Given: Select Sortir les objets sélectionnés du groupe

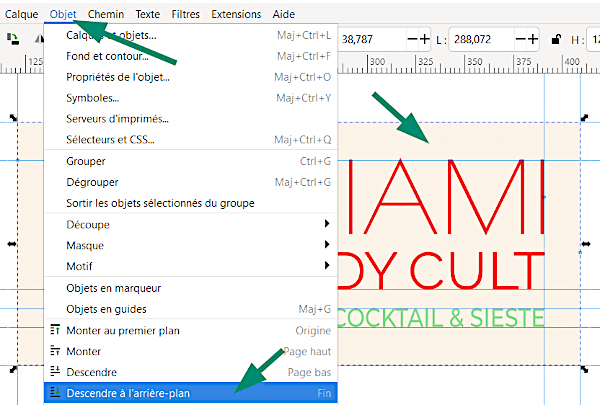Looking at the screenshot, I should click(x=191, y=203).
